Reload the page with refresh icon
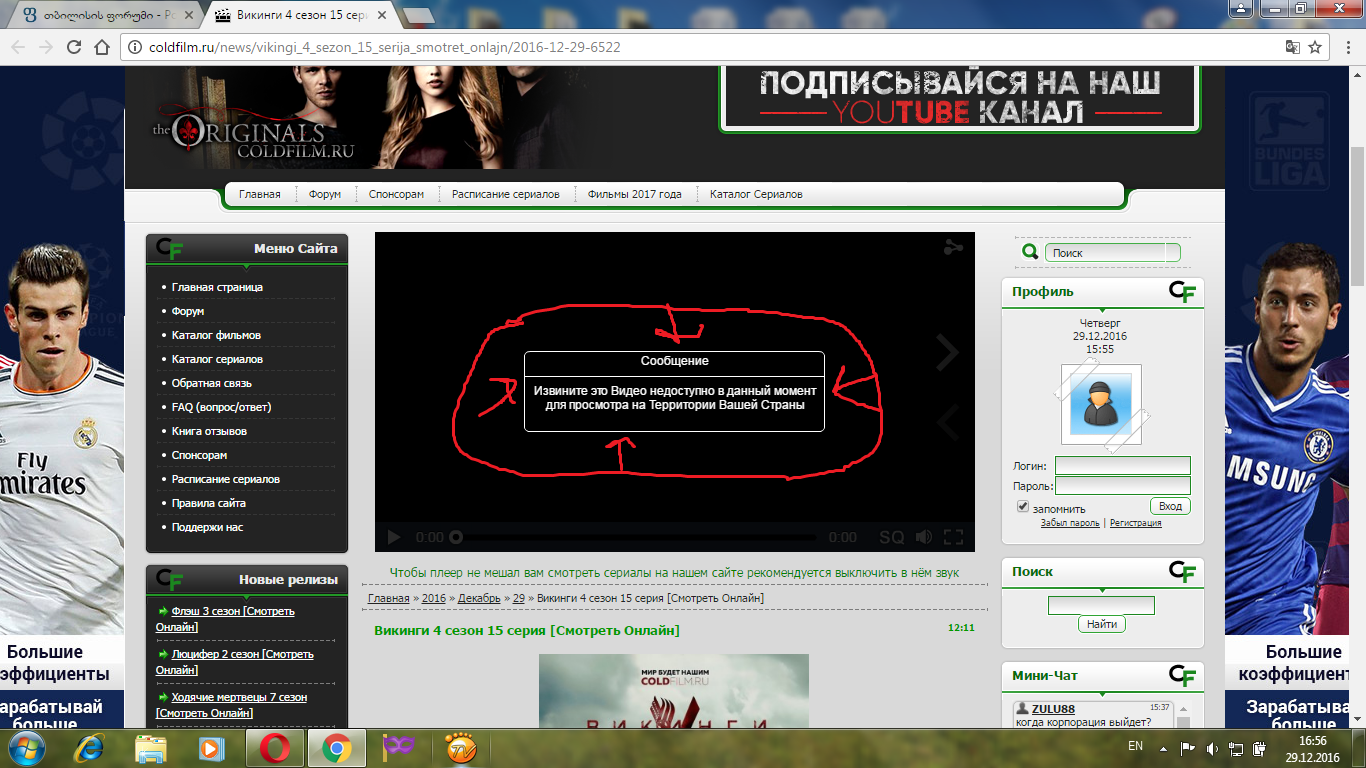 74,47
